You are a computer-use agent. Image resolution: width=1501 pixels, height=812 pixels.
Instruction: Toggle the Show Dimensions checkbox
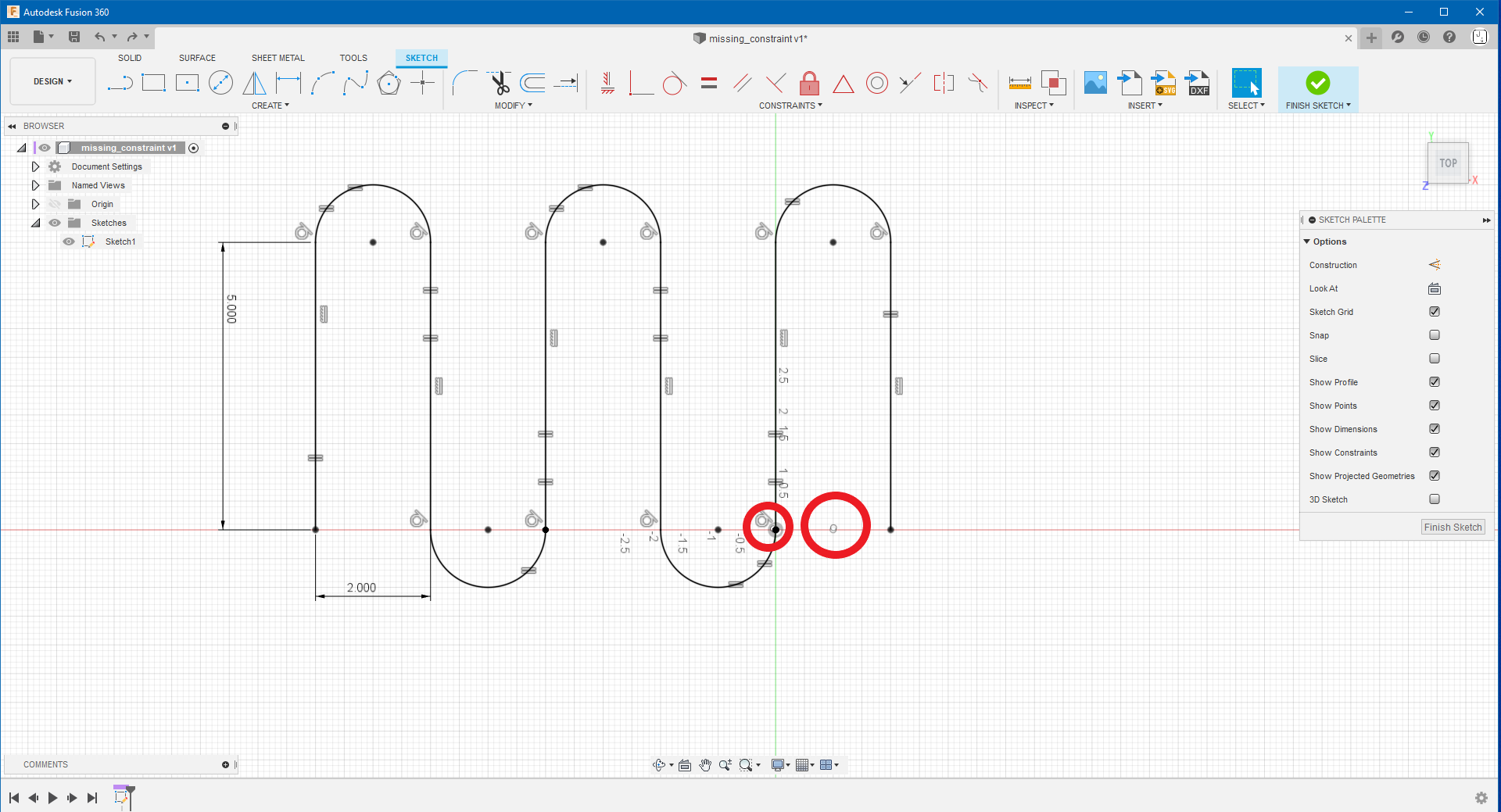[x=1435, y=429]
